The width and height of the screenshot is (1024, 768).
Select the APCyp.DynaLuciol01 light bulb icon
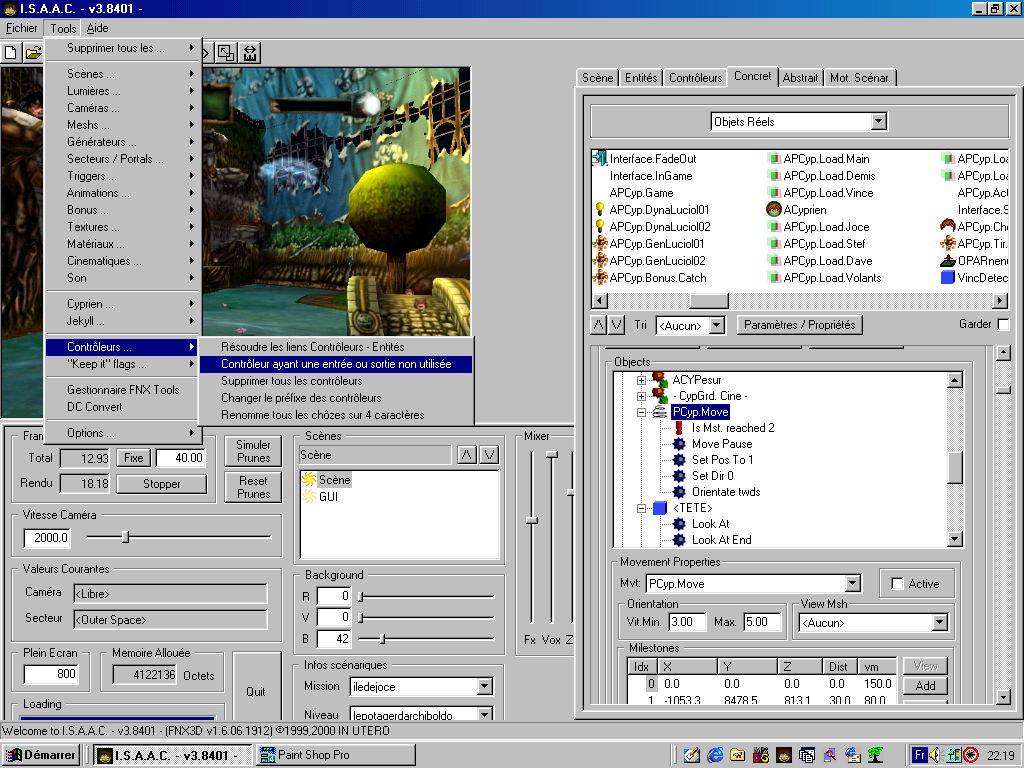(600, 210)
